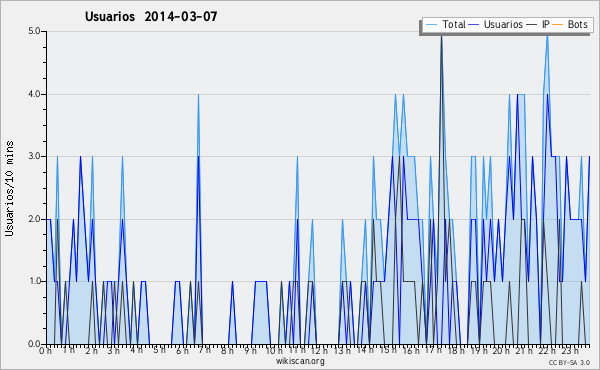Click the '22 h' x-axis tick label
Screen dimensions: 600x370
click(547, 350)
